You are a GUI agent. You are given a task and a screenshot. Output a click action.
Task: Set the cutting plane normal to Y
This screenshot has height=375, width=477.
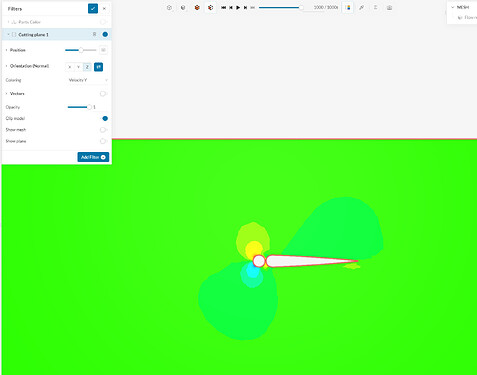click(78, 67)
